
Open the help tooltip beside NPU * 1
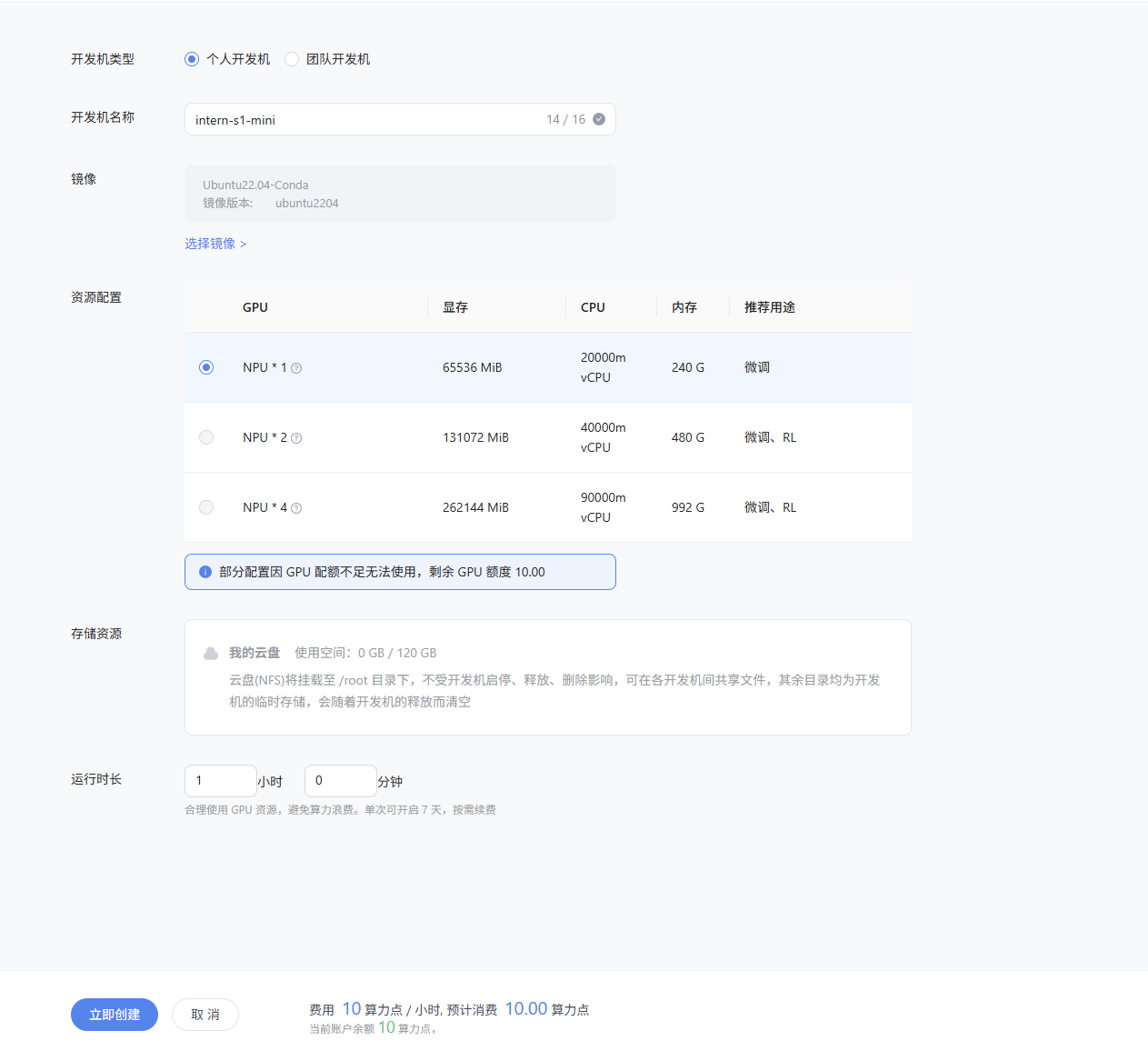(296, 367)
